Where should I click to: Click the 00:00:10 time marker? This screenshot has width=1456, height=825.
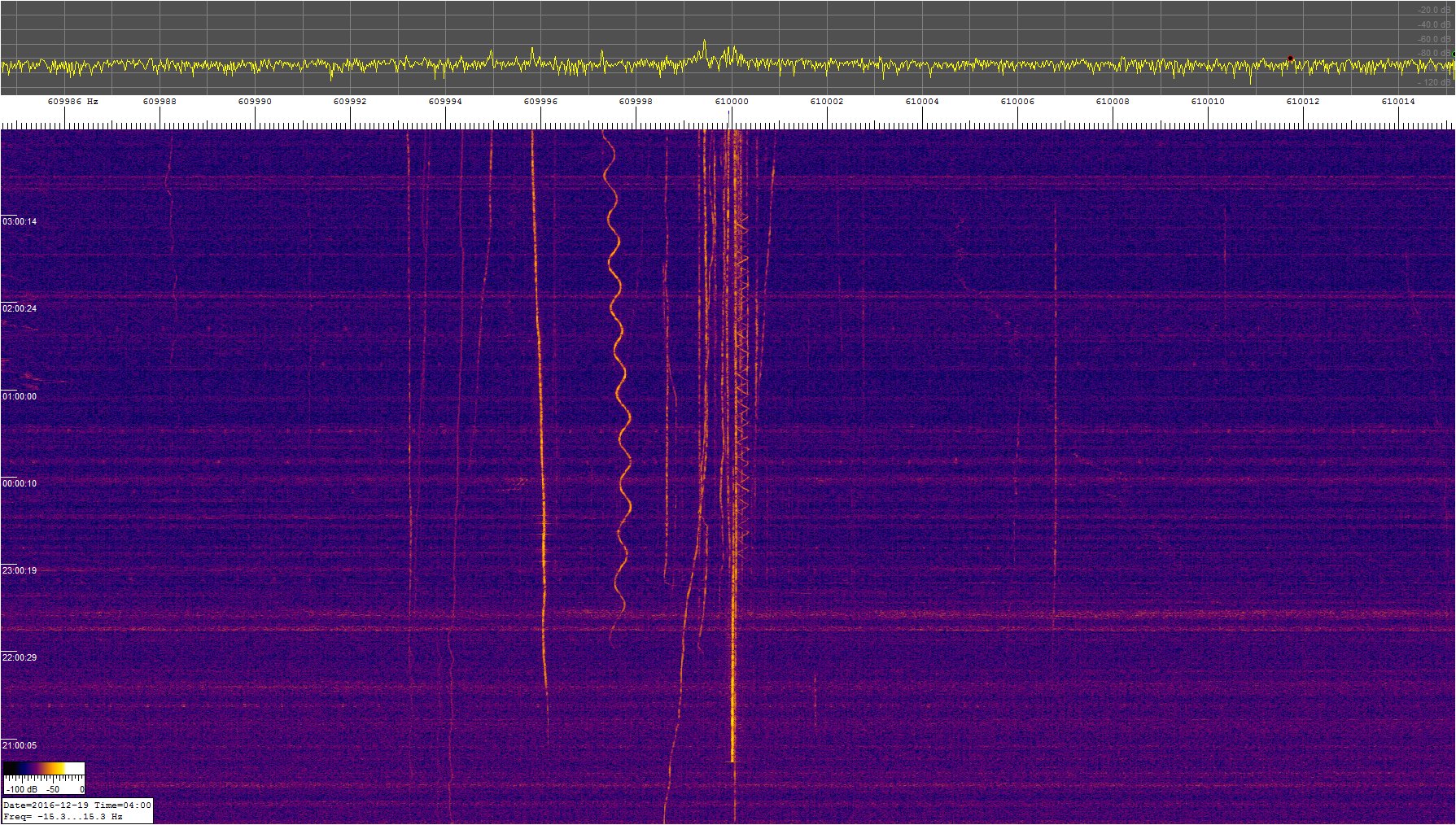click(x=20, y=483)
